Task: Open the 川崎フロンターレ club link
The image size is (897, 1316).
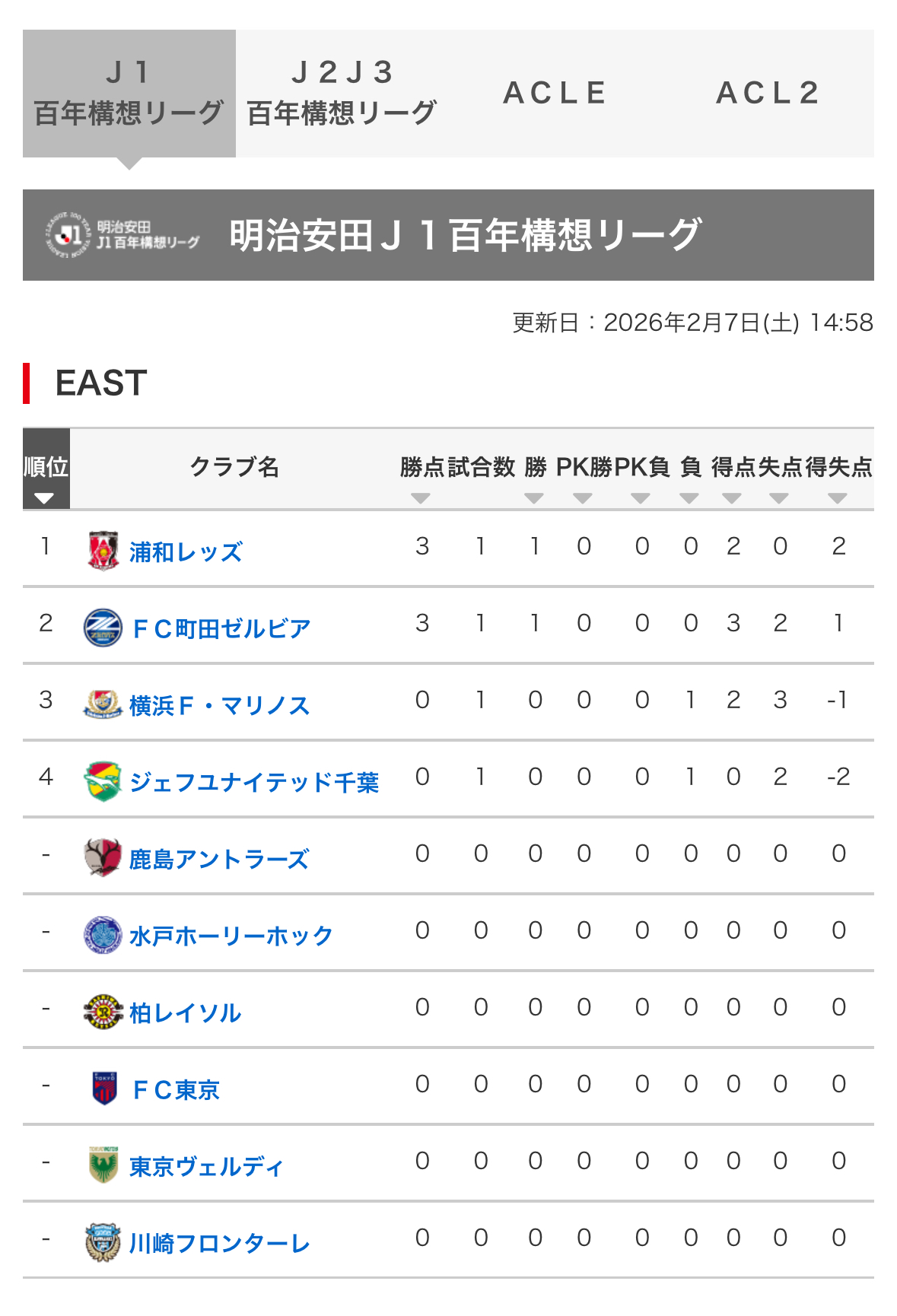Action: point(220,1243)
